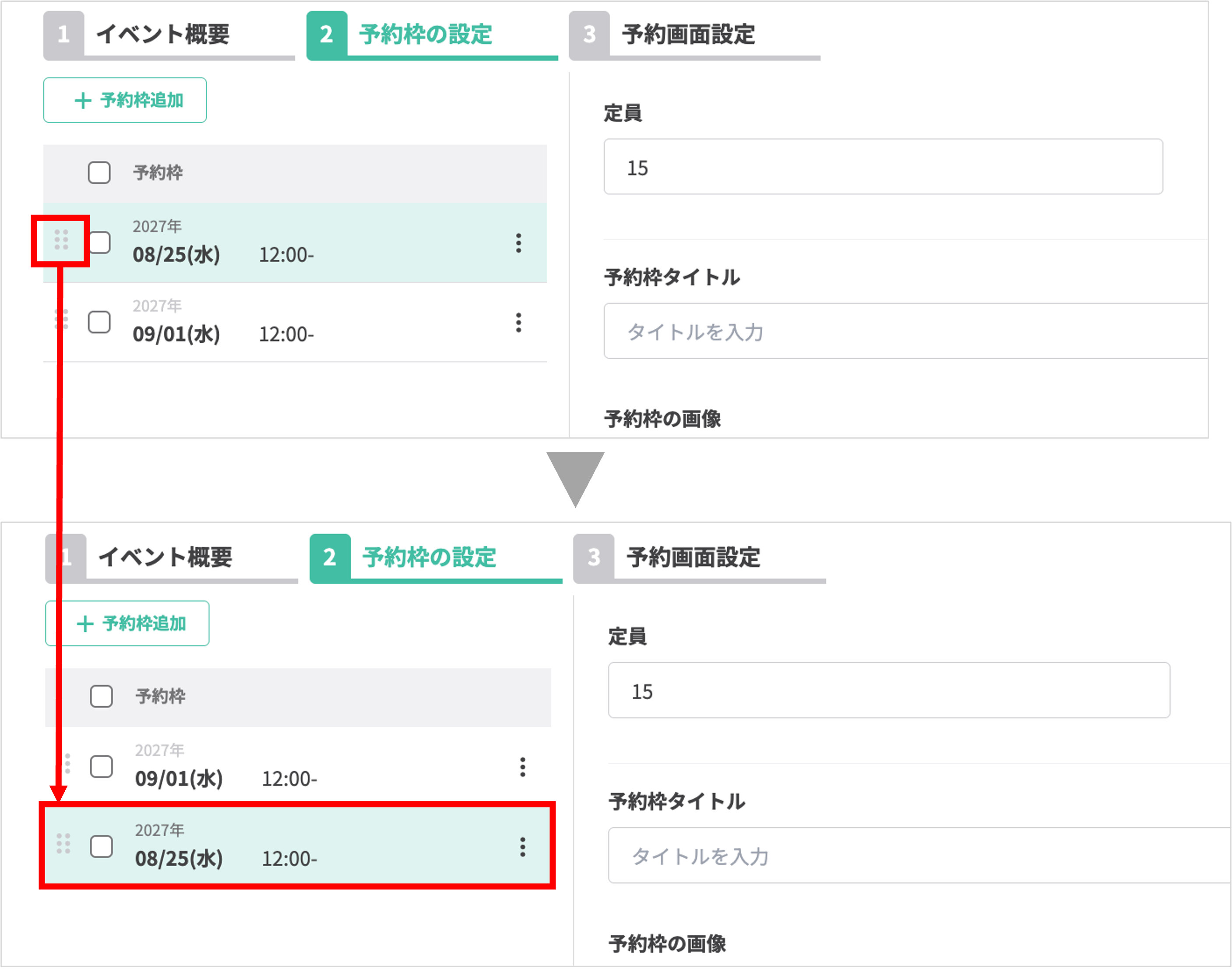The width and height of the screenshot is (1232, 969).
Task: Tick the 09/01(水) row checkbox in top panel
Action: 99,322
